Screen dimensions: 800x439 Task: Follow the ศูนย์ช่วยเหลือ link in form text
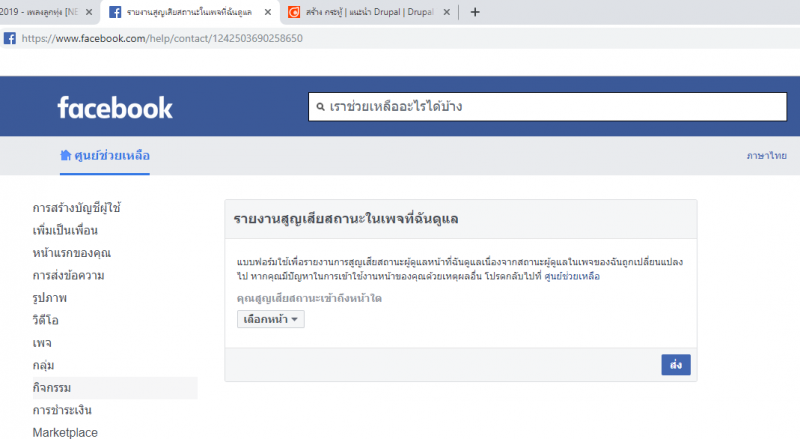[572, 276]
